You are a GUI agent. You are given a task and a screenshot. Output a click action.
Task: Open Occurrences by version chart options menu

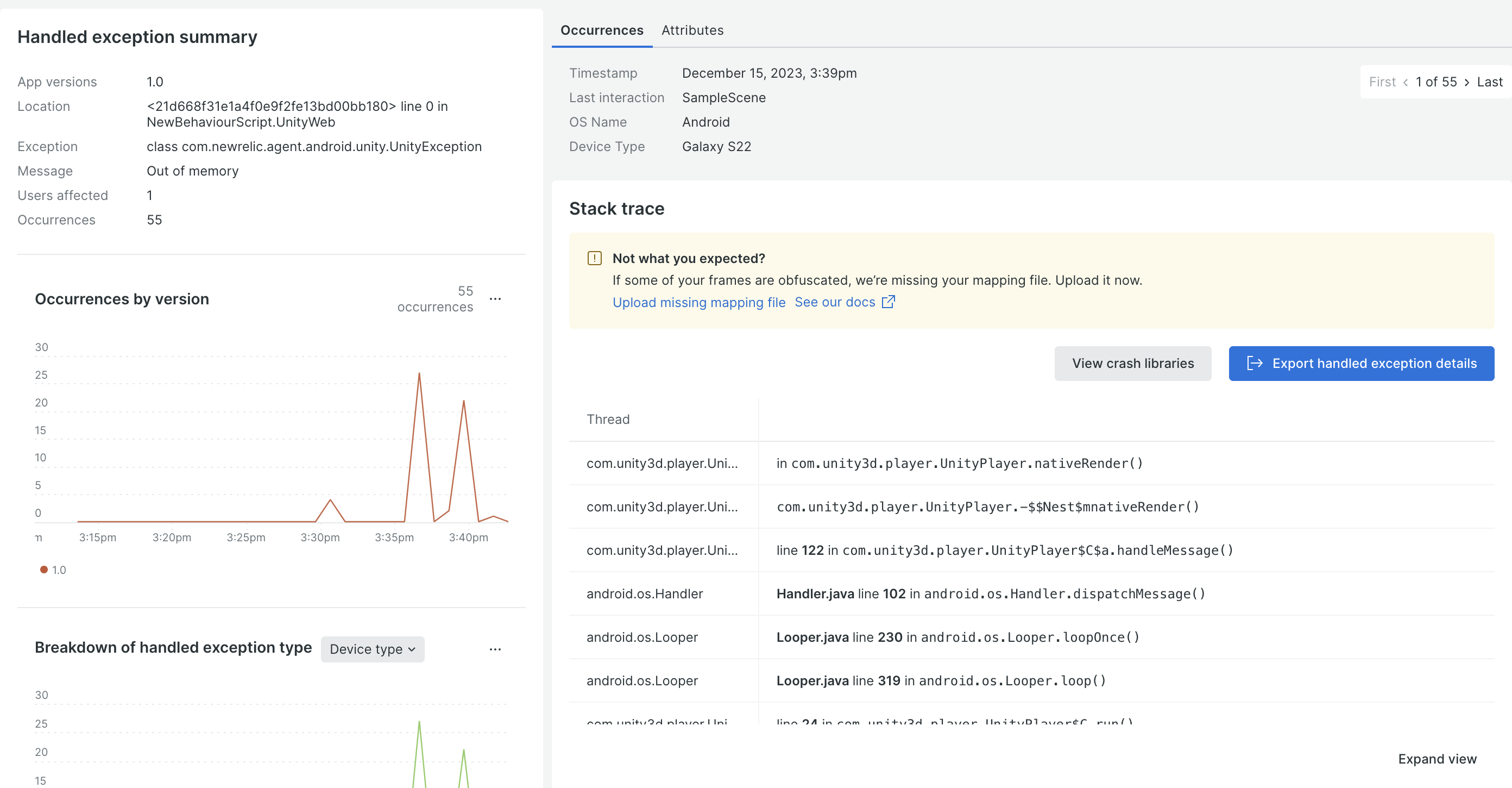(495, 299)
